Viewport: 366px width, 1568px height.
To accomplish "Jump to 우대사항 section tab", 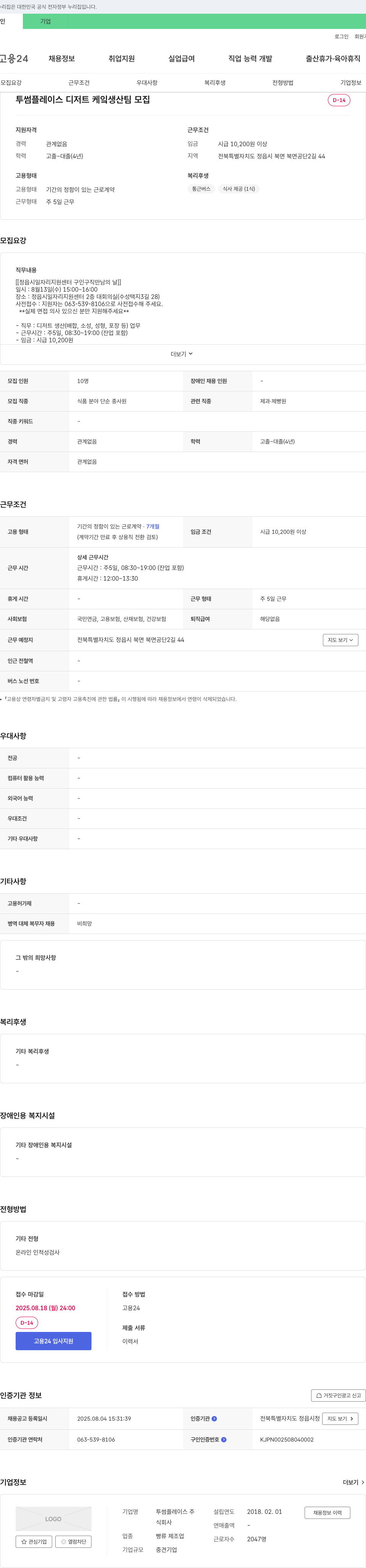I will (147, 83).
